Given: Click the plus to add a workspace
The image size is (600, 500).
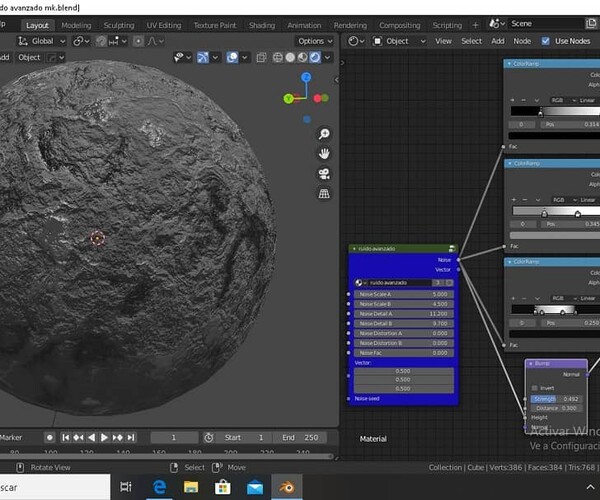Looking at the screenshot, I should click(475, 25).
